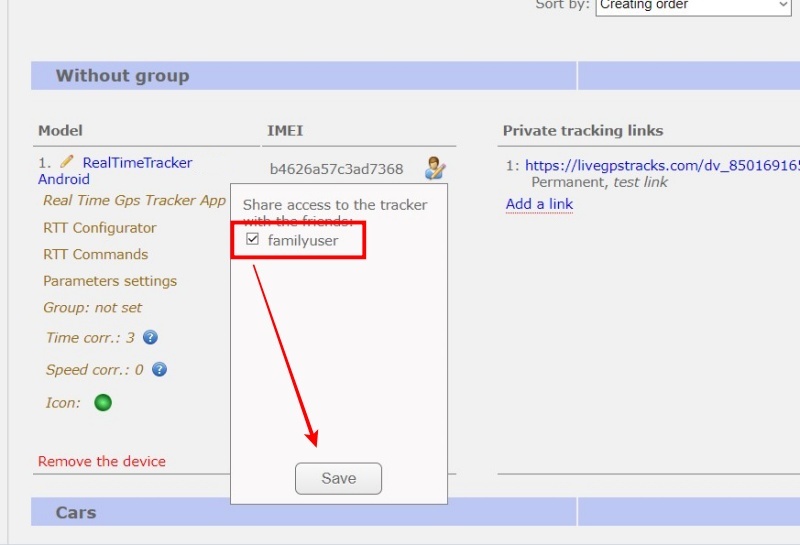Click Remove the device link
The height and width of the screenshot is (545, 800).
[102, 461]
